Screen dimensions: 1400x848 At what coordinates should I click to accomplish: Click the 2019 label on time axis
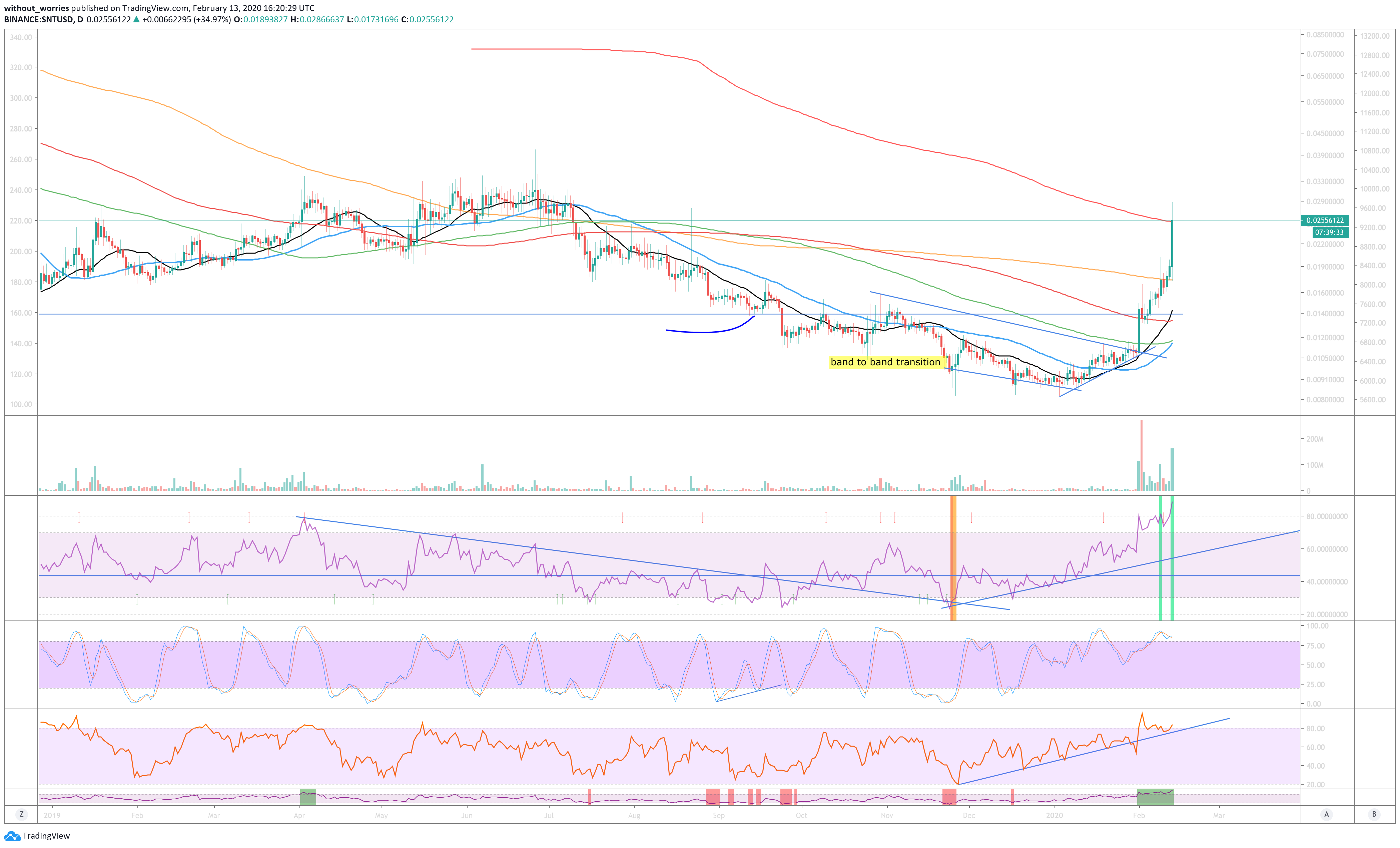(52, 816)
